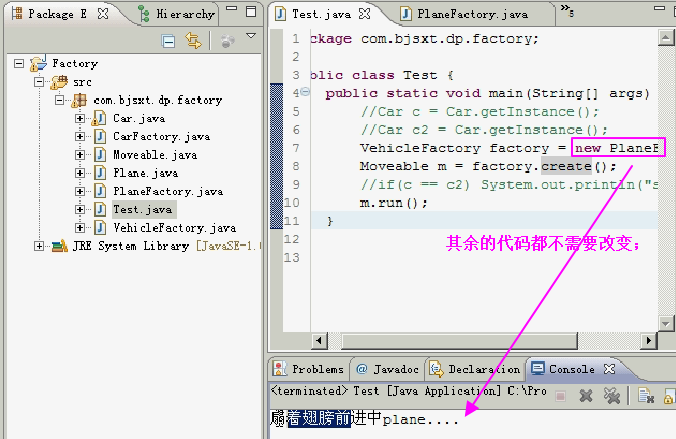This screenshot has width=676, height=439.
Task: Click the Terminate button in Console
Action: pyautogui.click(x=560, y=395)
